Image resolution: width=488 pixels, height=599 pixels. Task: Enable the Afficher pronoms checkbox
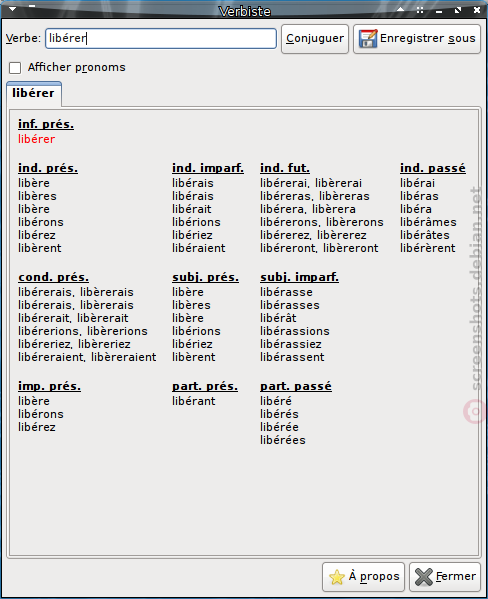(x=15, y=68)
